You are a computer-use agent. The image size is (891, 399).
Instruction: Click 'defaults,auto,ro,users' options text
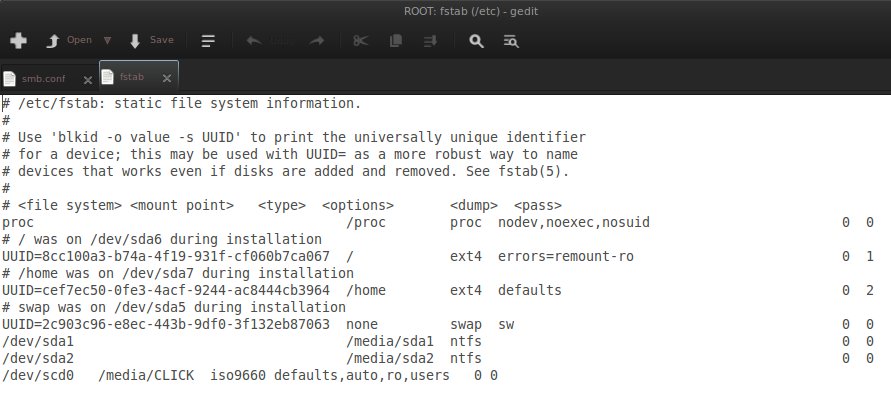[x=362, y=376]
